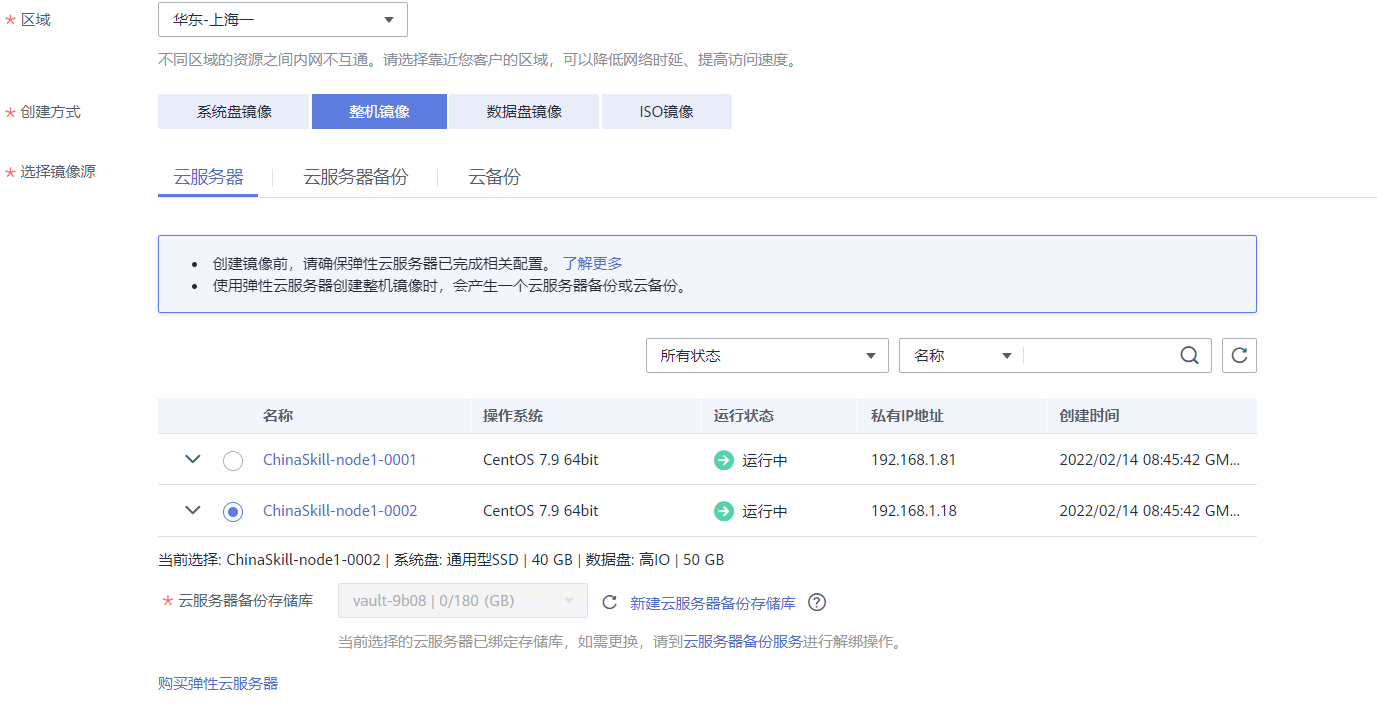This screenshot has width=1377, height=717.
Task: Select radio button for ChinaSkill-node1-0002
Action: [233, 512]
